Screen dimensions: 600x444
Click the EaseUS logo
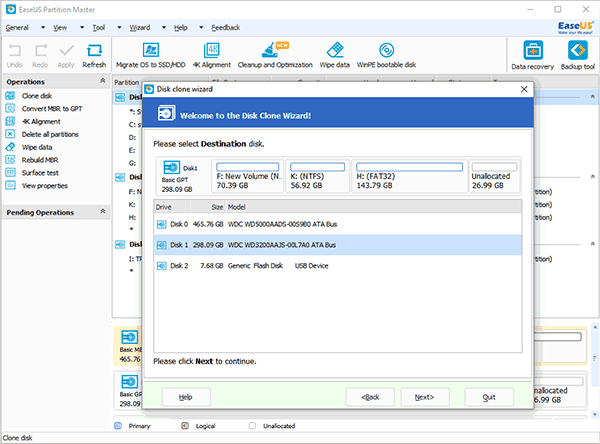coord(576,28)
